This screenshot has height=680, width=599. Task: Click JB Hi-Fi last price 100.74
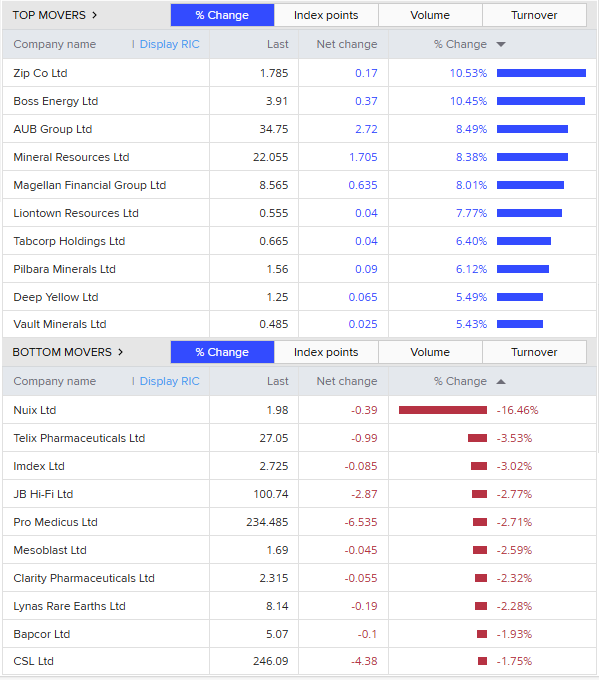(x=271, y=494)
